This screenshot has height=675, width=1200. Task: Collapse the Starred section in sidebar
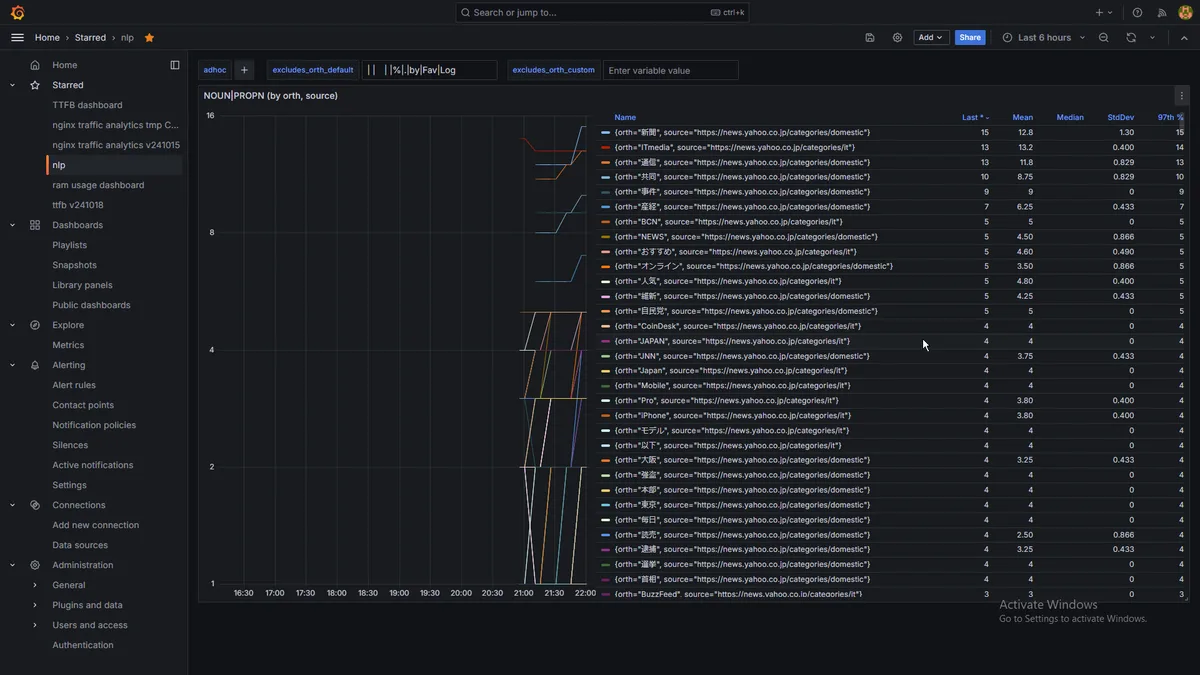(13, 85)
